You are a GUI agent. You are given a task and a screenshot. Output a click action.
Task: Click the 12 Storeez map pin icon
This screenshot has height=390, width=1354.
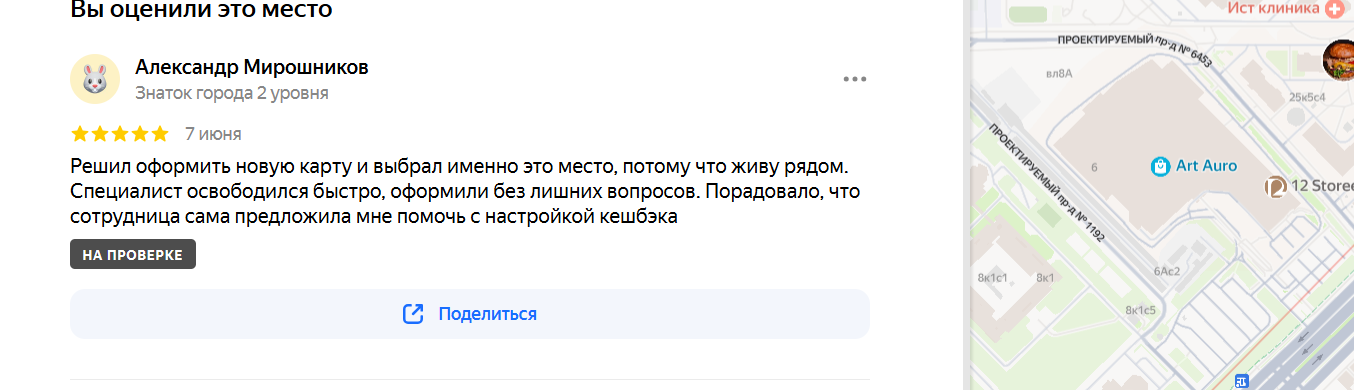[x=1275, y=186]
